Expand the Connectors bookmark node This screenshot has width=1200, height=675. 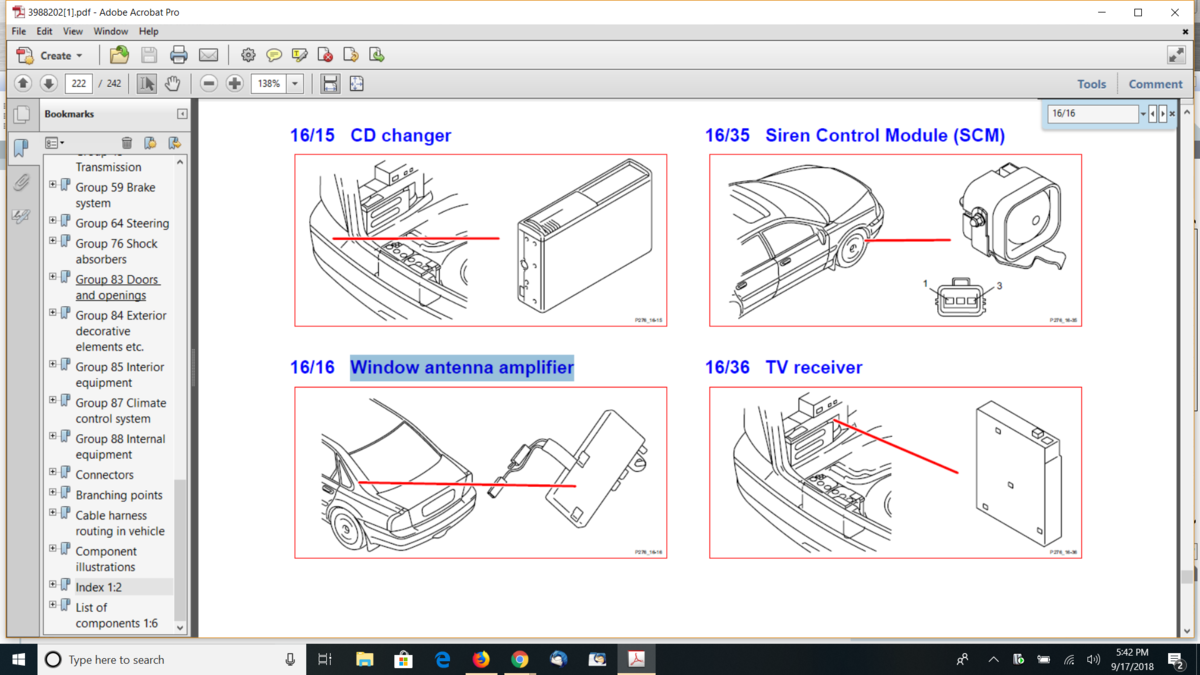[x=53, y=473]
